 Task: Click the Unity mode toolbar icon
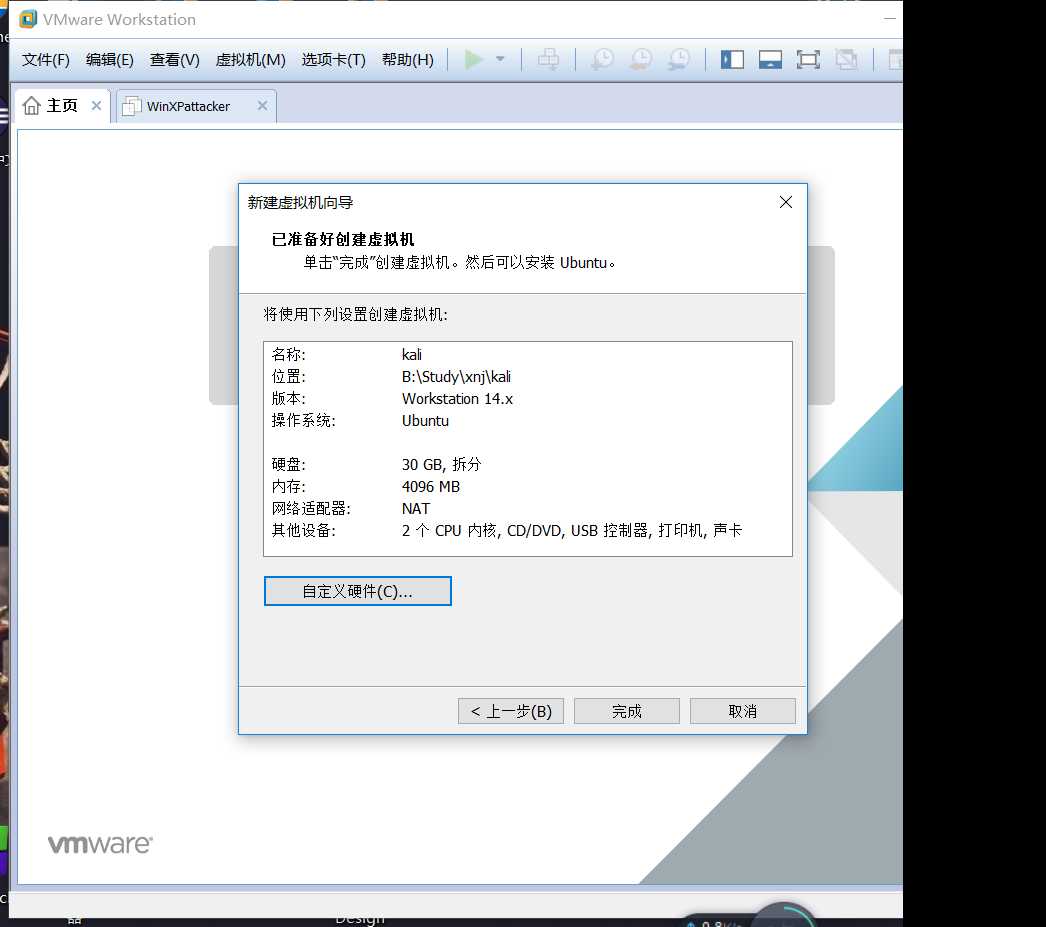click(x=847, y=60)
